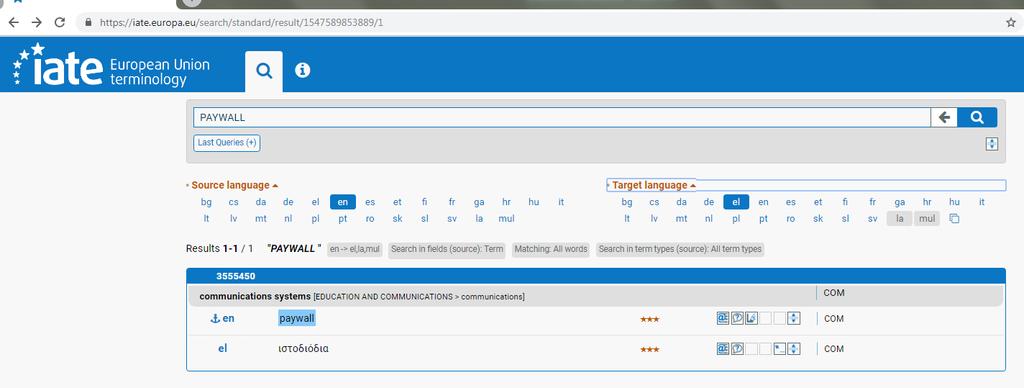The image size is (1024, 388).
Task: Click the browser address bar URL
Action: [242, 22]
